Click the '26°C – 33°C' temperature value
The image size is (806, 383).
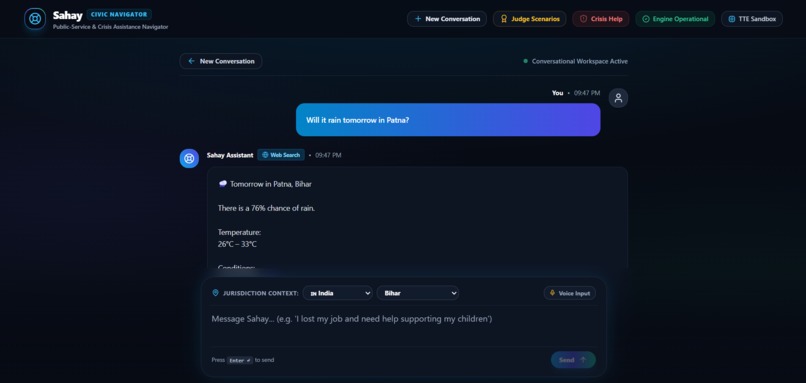coord(237,244)
